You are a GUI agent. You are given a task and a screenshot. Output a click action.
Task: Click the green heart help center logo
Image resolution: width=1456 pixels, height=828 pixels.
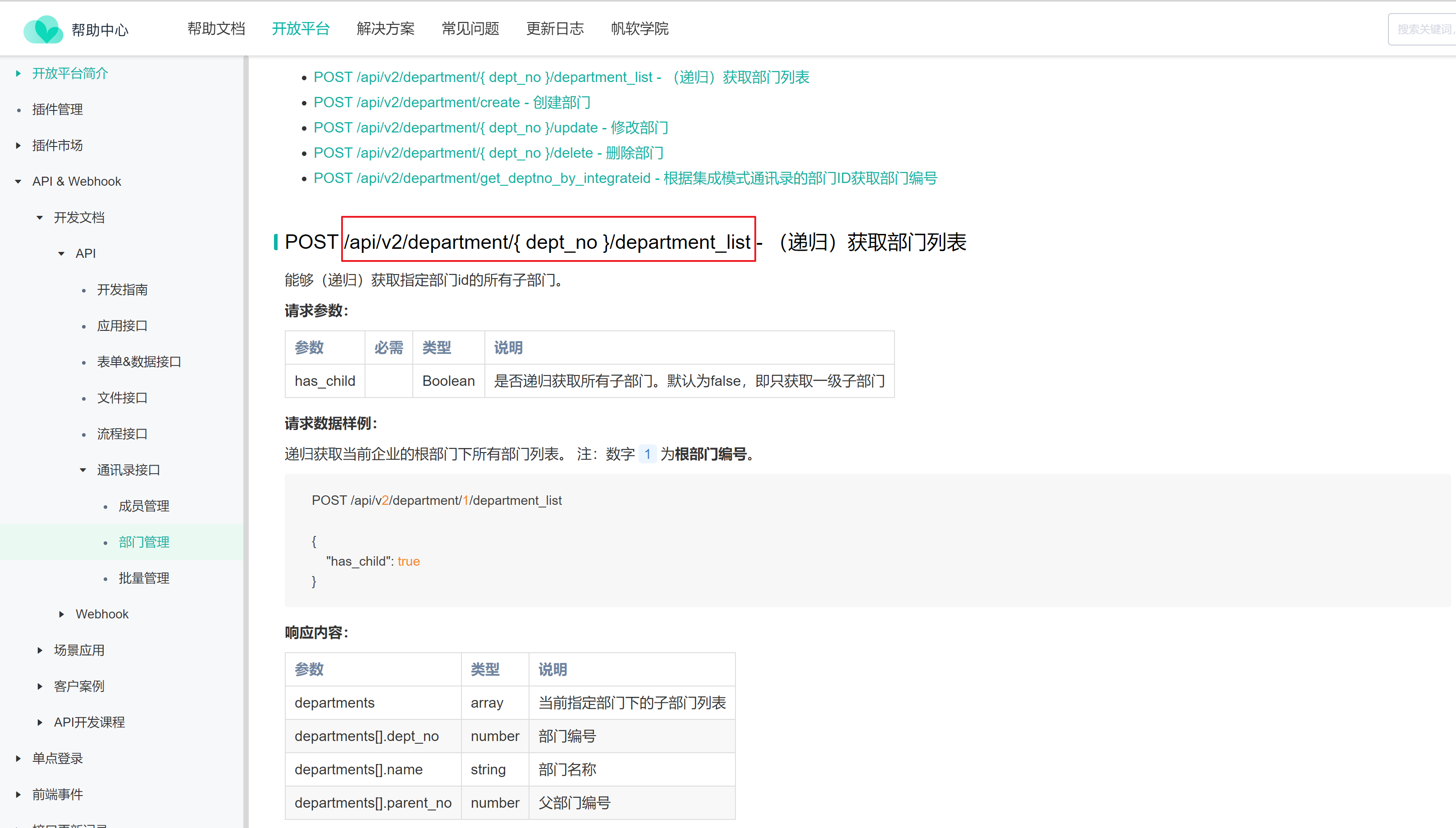[x=43, y=29]
